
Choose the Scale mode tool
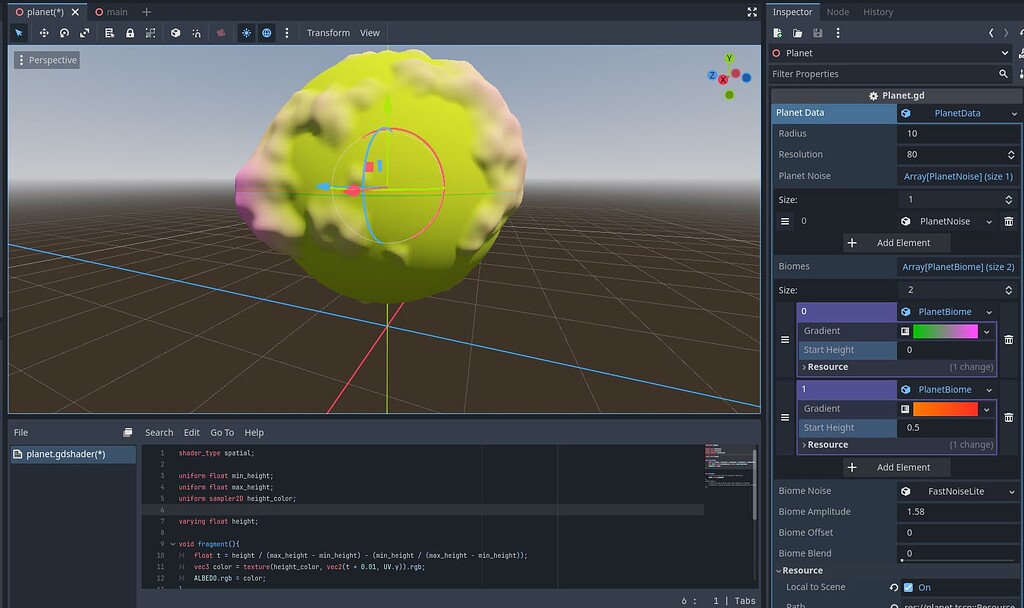85,33
